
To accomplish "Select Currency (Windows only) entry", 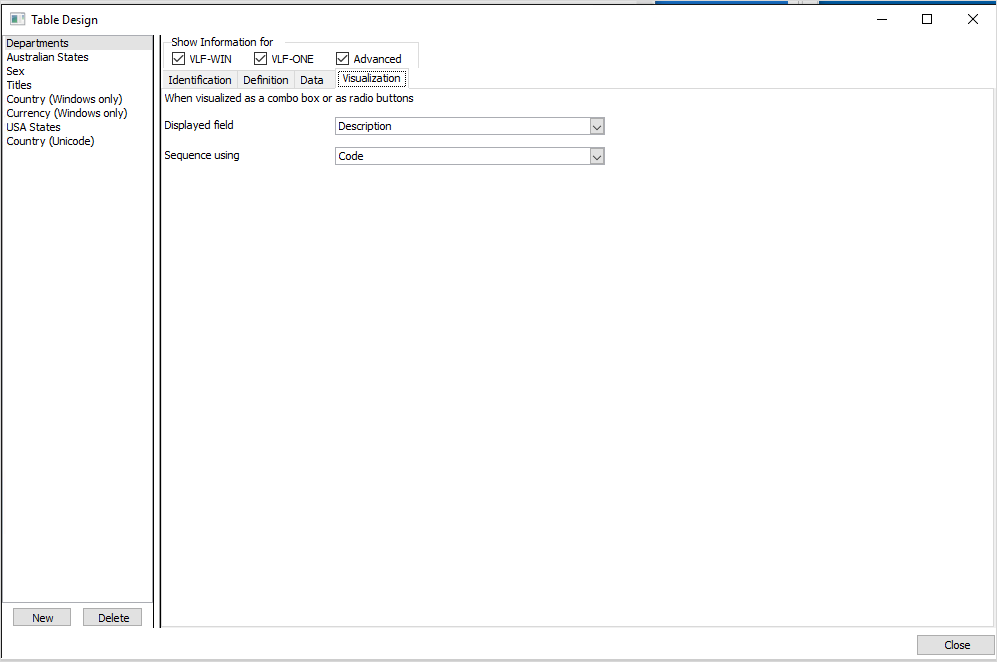I will point(78,113).
